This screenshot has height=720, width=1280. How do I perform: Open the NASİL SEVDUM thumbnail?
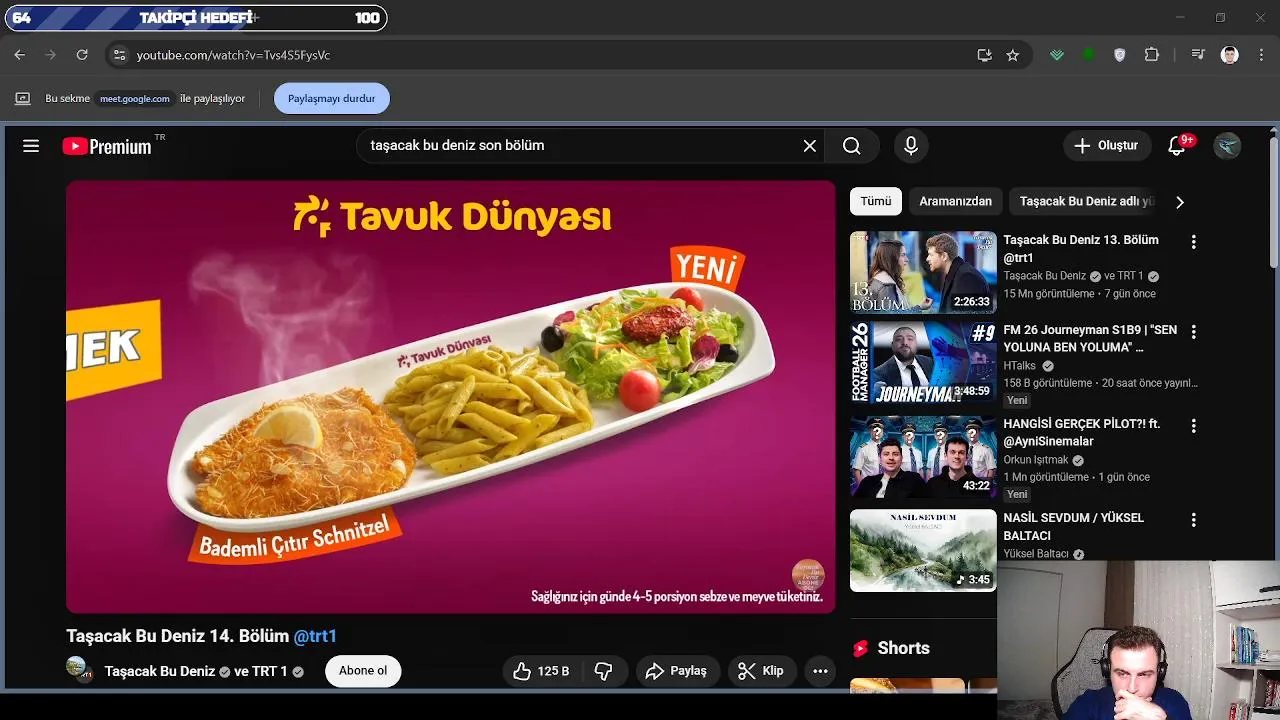(x=923, y=550)
